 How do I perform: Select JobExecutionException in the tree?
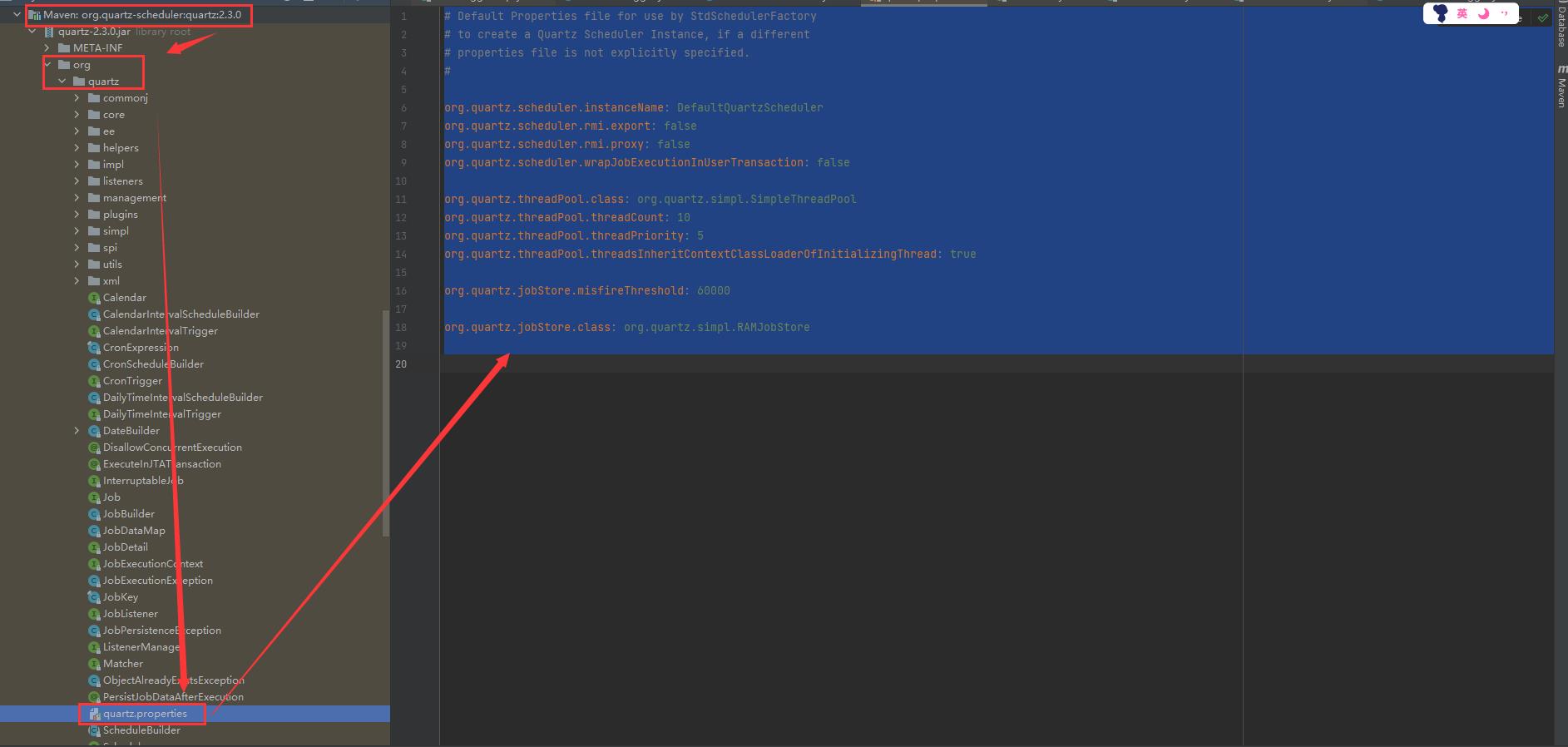coord(158,580)
